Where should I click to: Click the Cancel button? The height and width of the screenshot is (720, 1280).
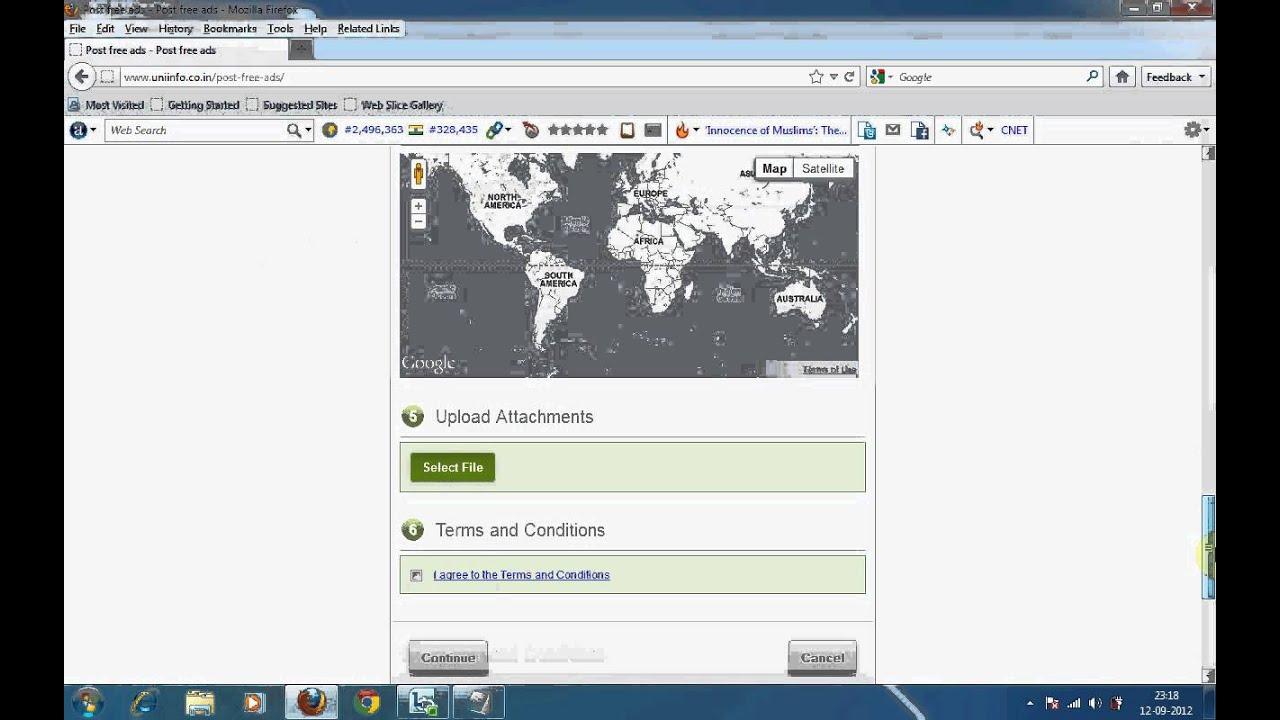pyautogui.click(x=822, y=657)
